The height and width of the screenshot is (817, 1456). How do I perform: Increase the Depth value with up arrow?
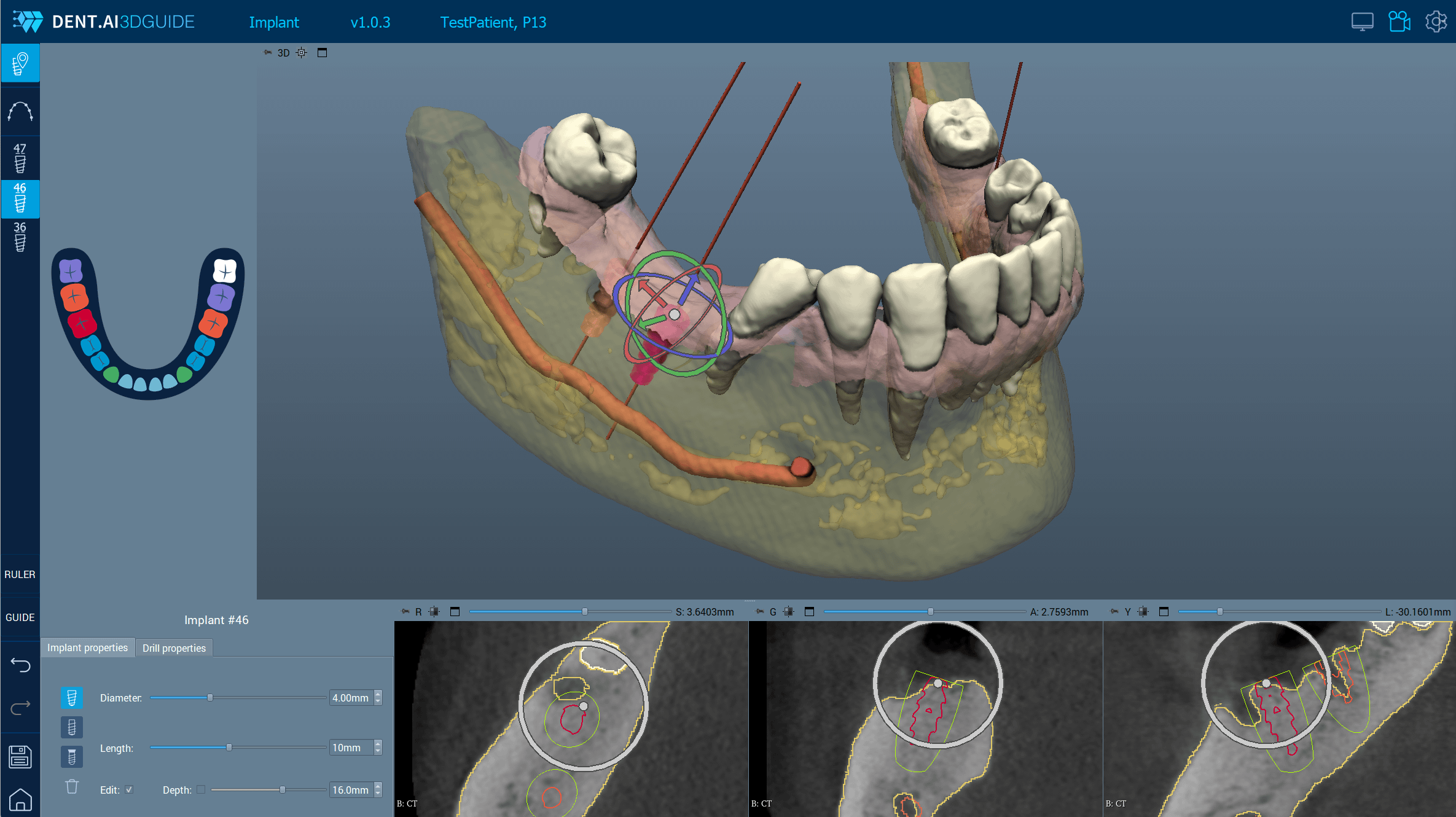tap(378, 786)
